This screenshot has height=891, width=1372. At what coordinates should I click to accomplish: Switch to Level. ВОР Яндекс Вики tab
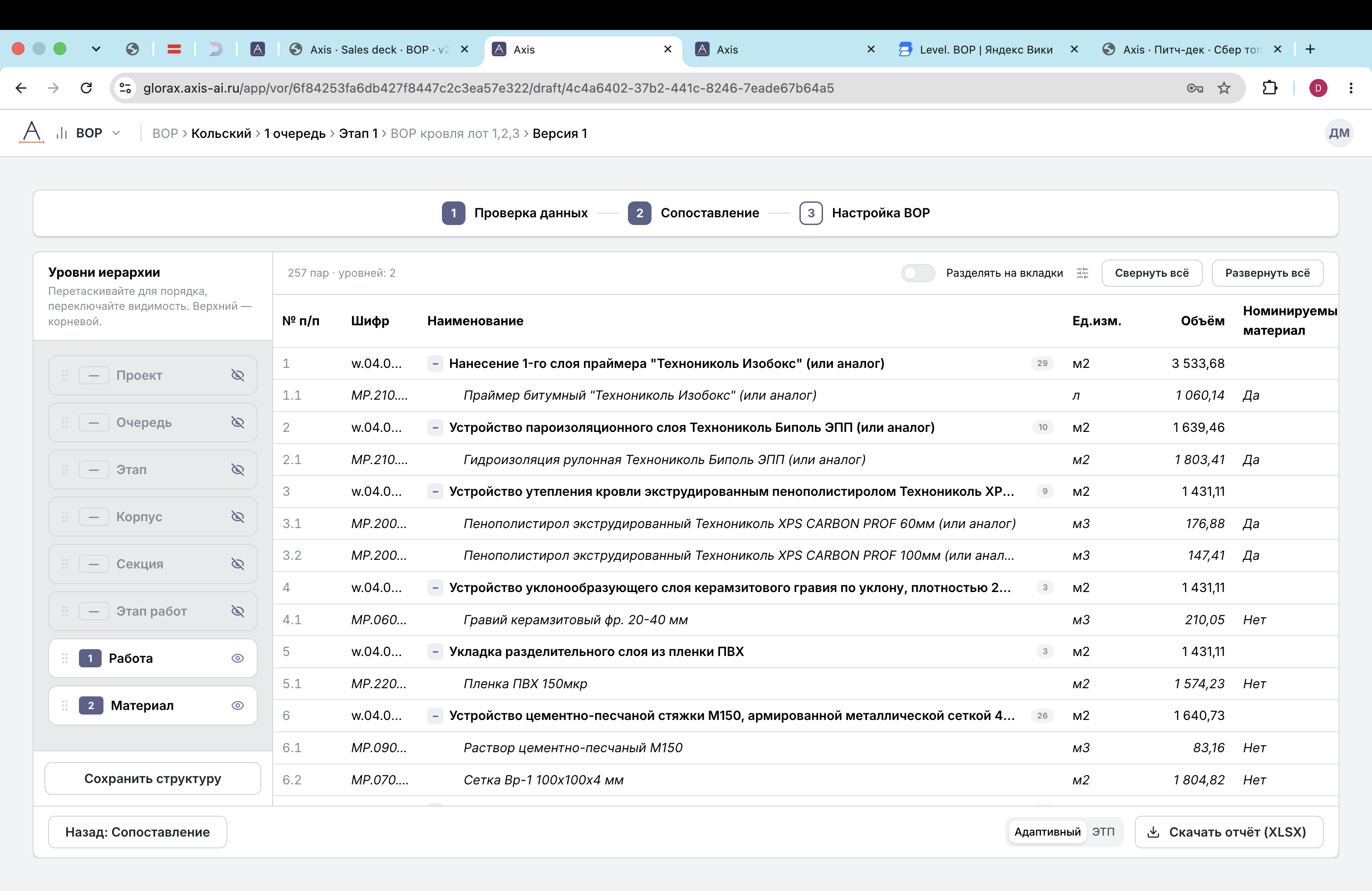[987, 49]
